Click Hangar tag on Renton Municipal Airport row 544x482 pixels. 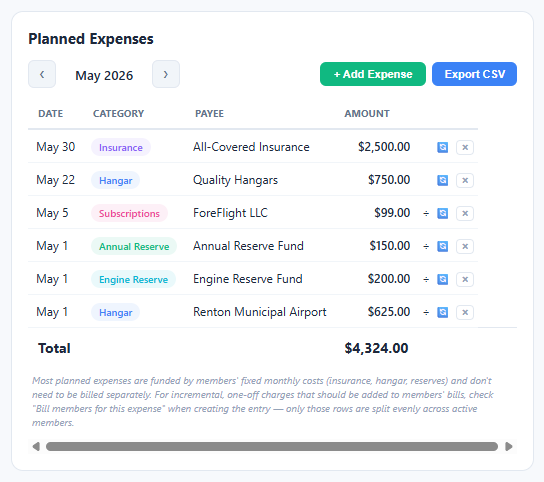point(116,312)
